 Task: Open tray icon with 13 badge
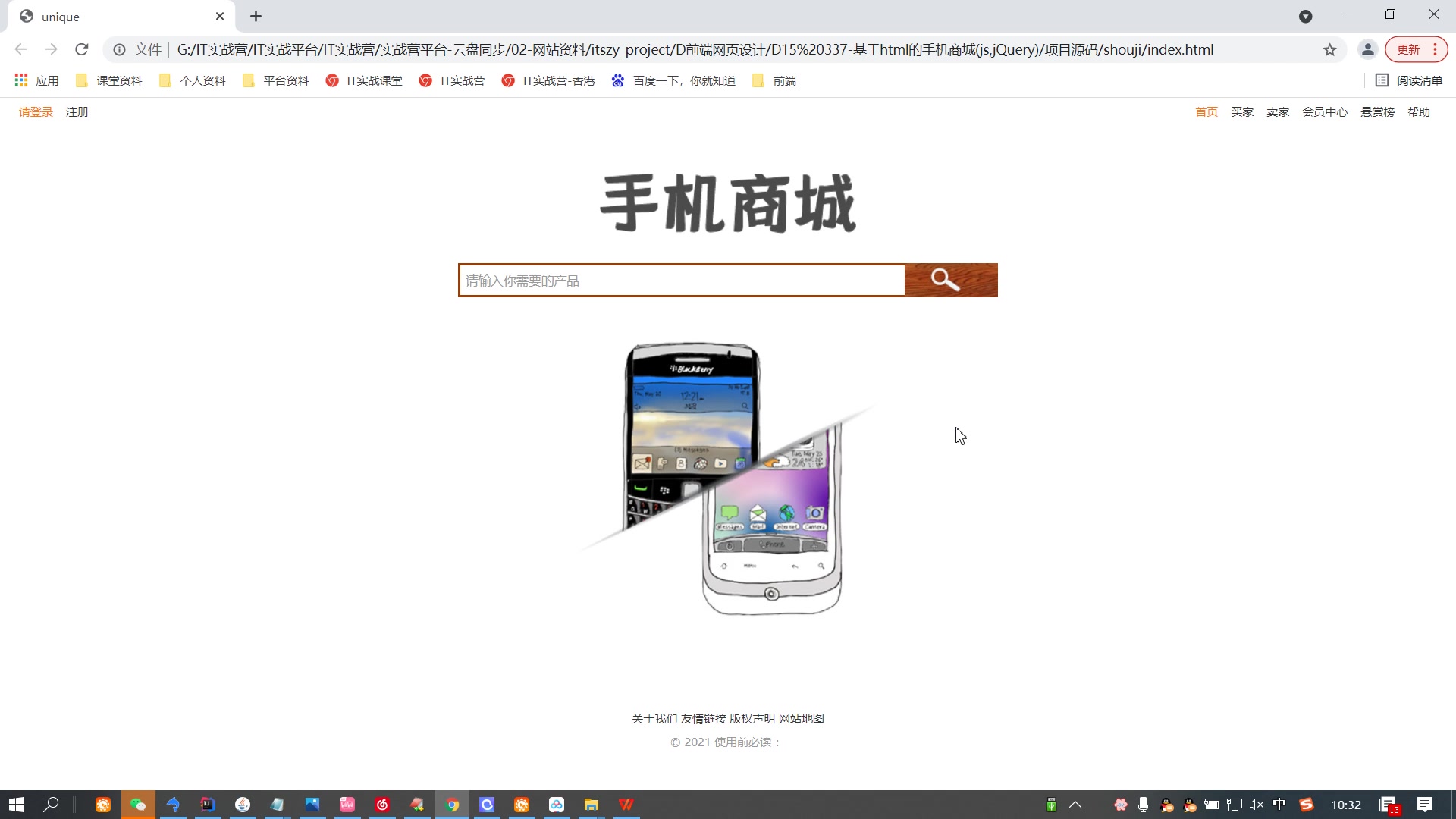[x=1389, y=805]
